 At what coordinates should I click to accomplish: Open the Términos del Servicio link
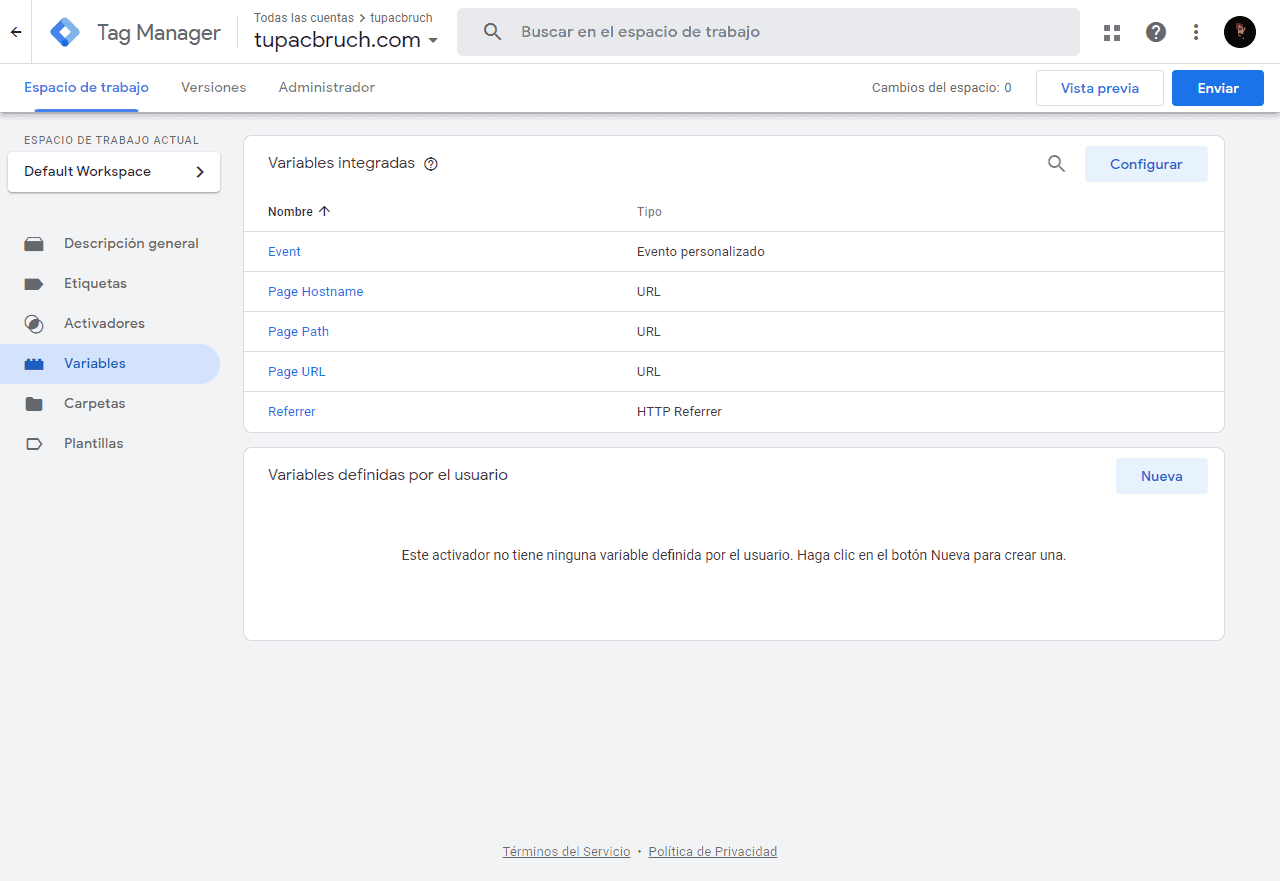pyautogui.click(x=566, y=851)
